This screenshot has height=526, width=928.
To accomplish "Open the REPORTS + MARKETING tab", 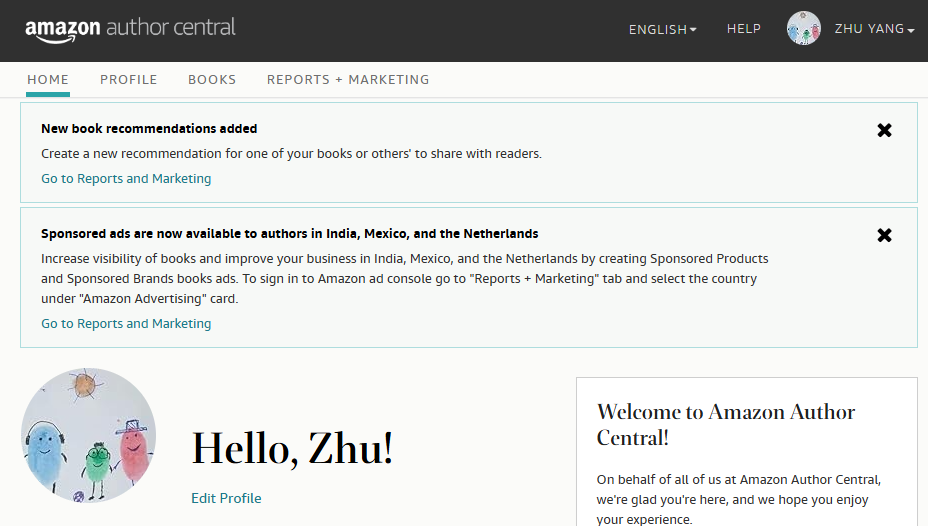I will coord(348,80).
